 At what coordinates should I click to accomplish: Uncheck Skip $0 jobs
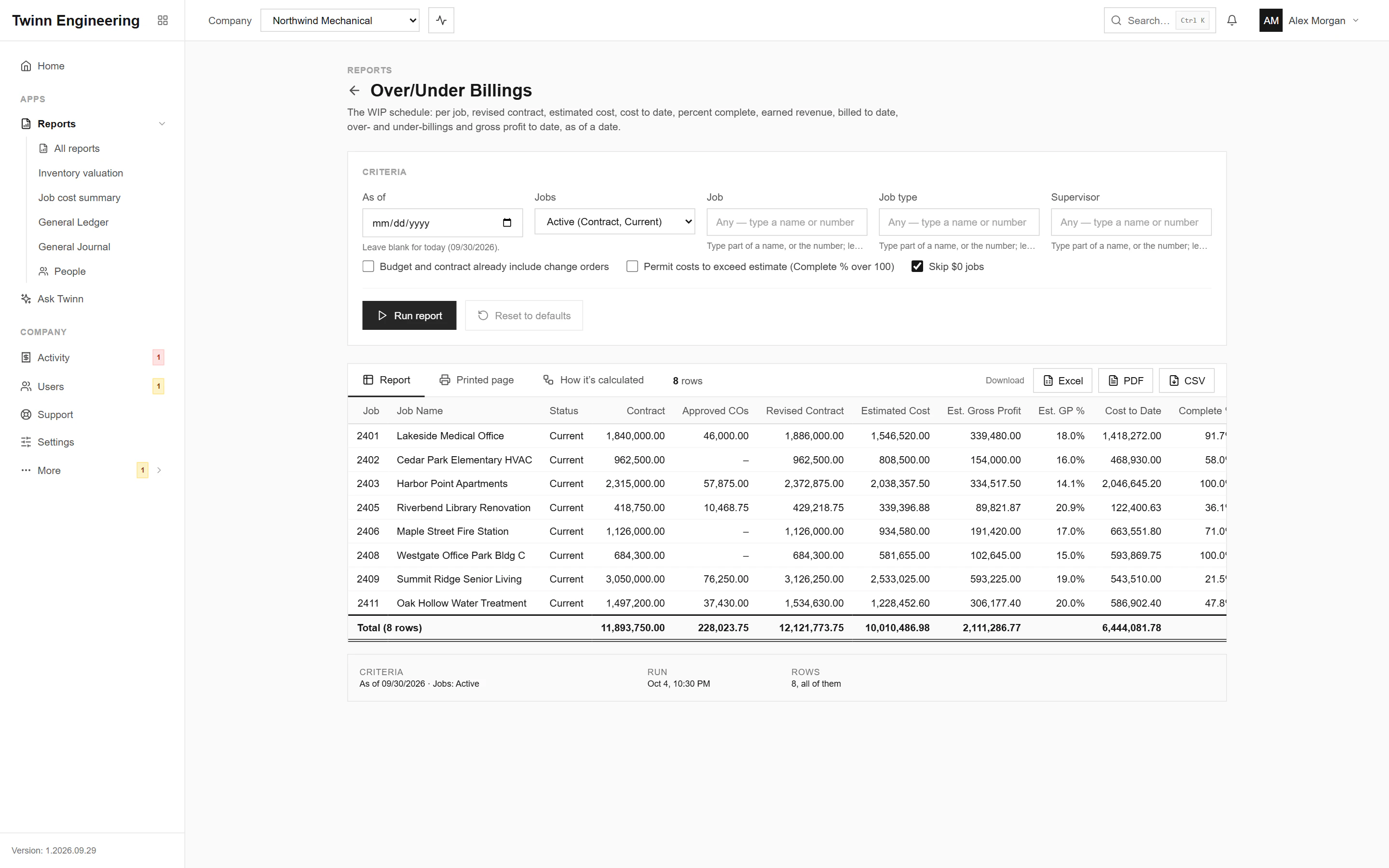coord(917,266)
